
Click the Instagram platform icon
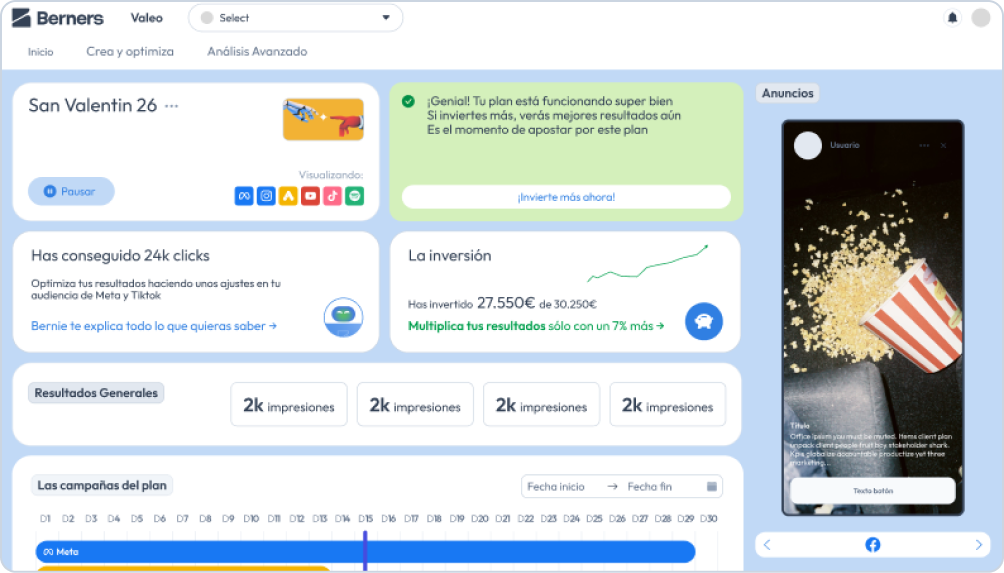(266, 196)
